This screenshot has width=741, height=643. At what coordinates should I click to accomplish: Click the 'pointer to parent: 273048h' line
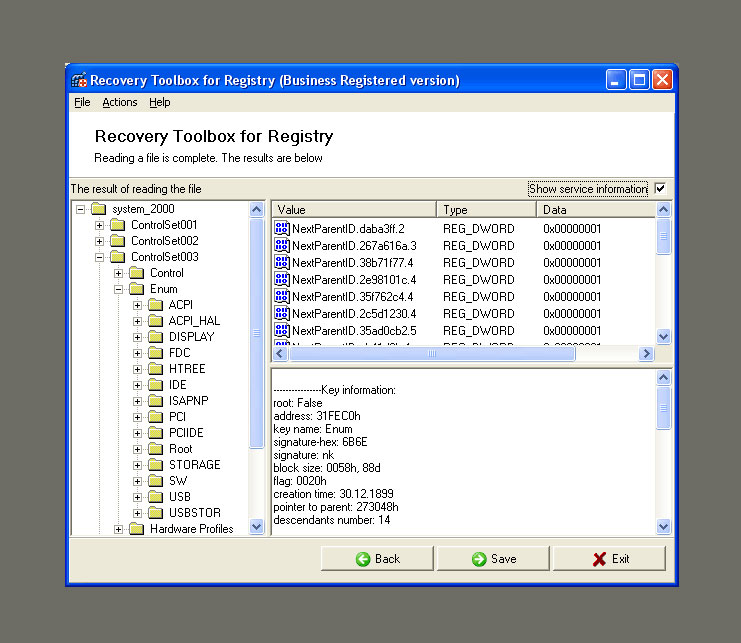tap(336, 507)
